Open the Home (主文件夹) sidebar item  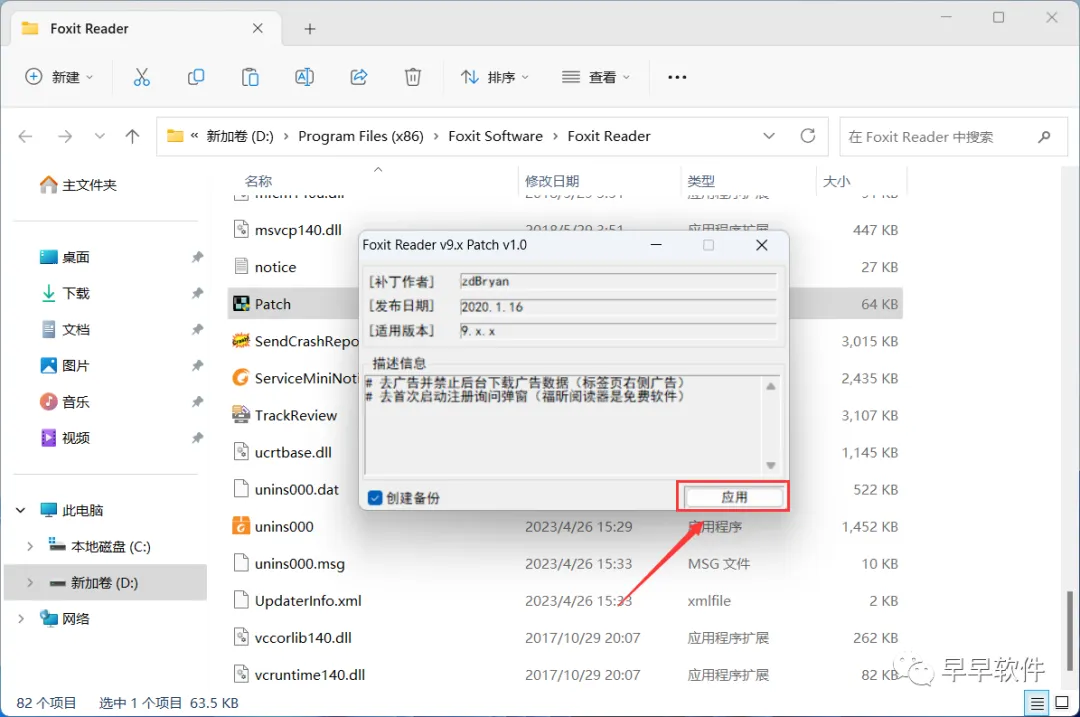pos(79,185)
